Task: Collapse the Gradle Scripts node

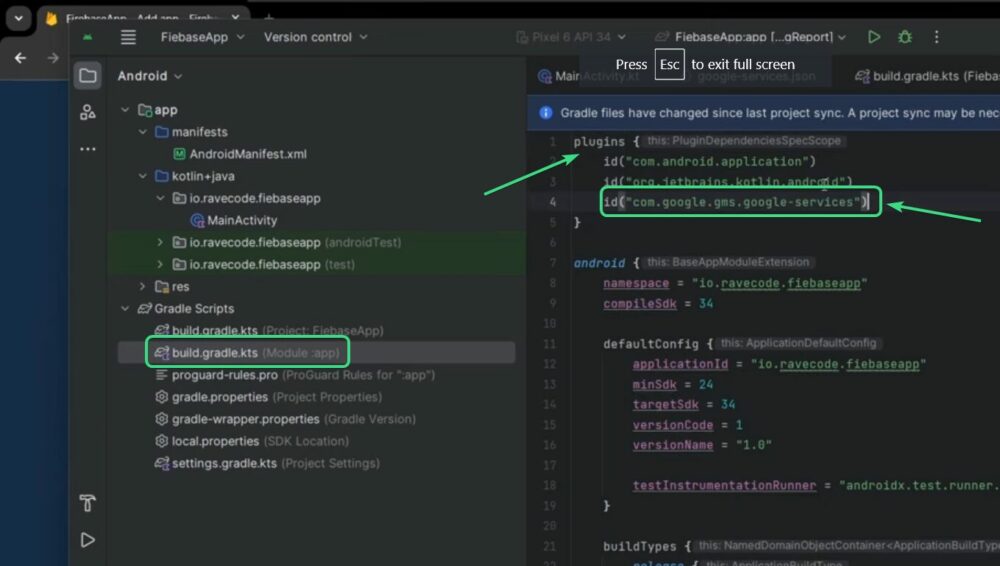Action: coord(125,308)
